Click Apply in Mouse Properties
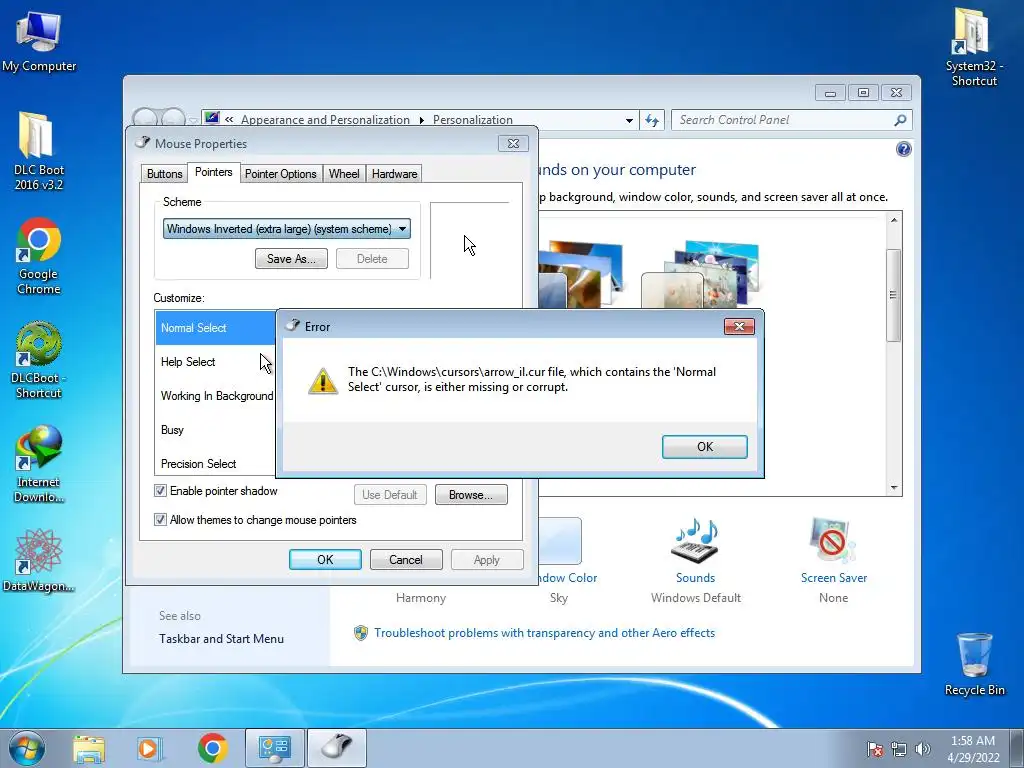 pyautogui.click(x=487, y=560)
